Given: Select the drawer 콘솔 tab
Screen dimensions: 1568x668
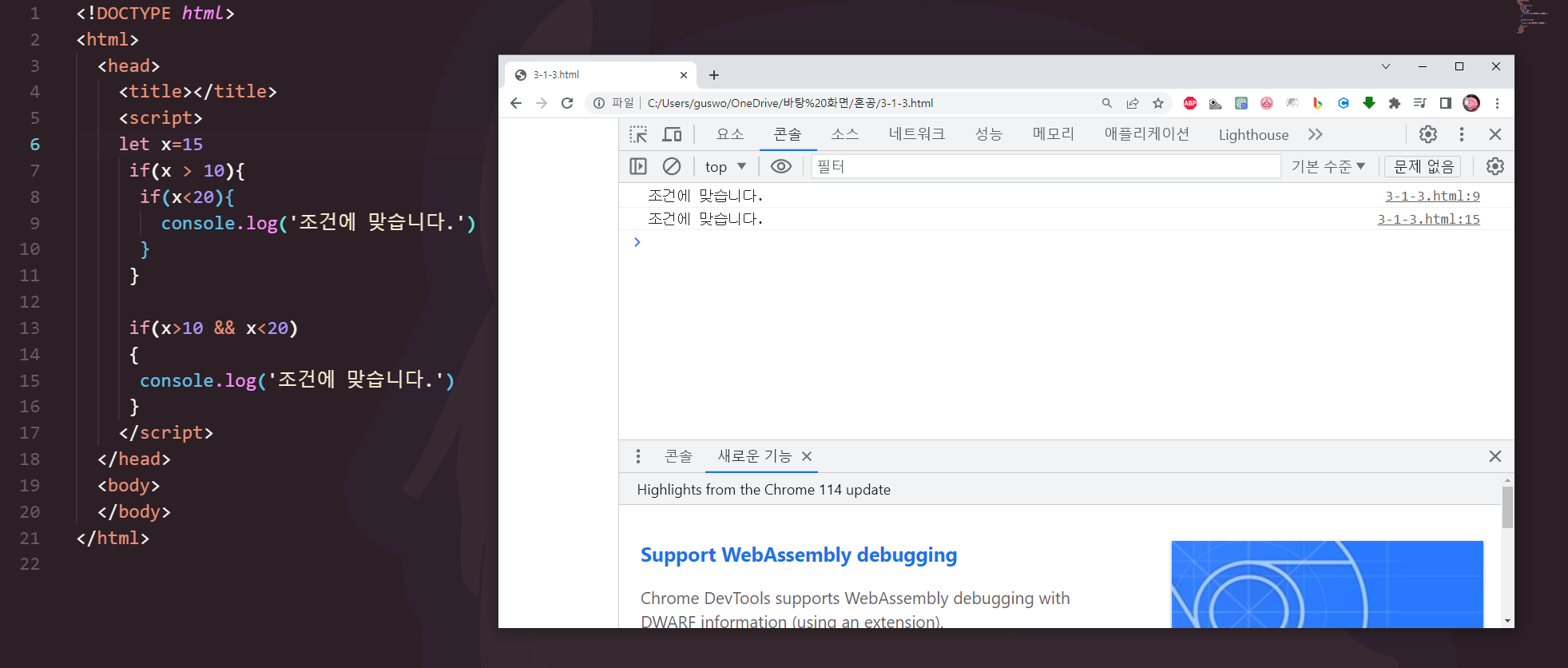Looking at the screenshot, I should pos(678,456).
